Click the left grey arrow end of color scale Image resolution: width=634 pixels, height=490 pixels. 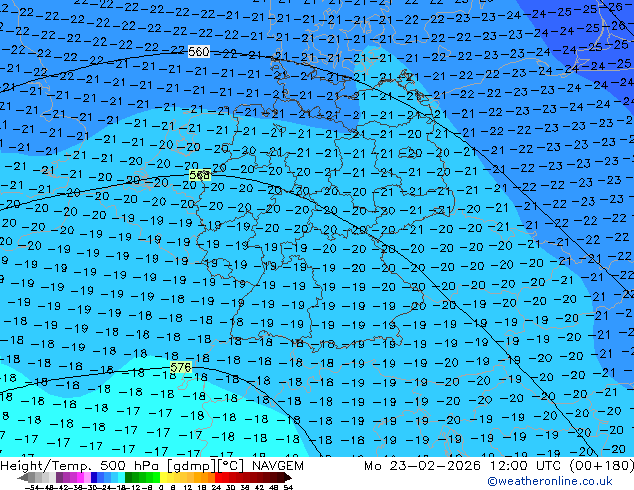23,477
